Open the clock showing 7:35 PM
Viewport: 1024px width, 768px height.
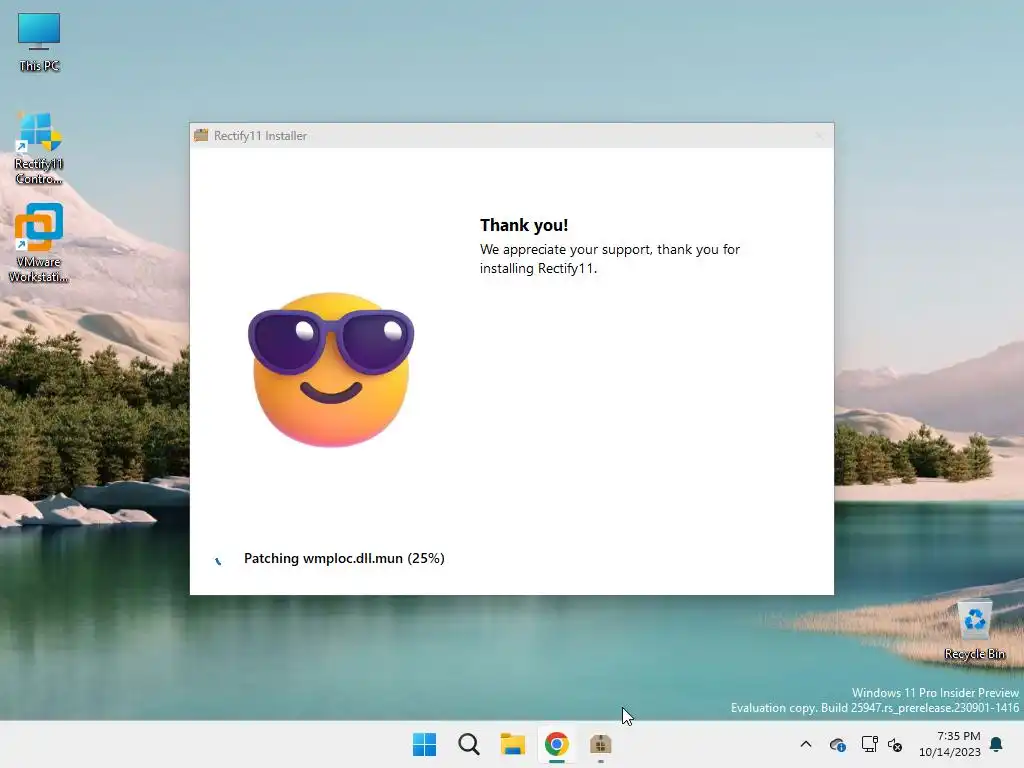tap(950, 744)
